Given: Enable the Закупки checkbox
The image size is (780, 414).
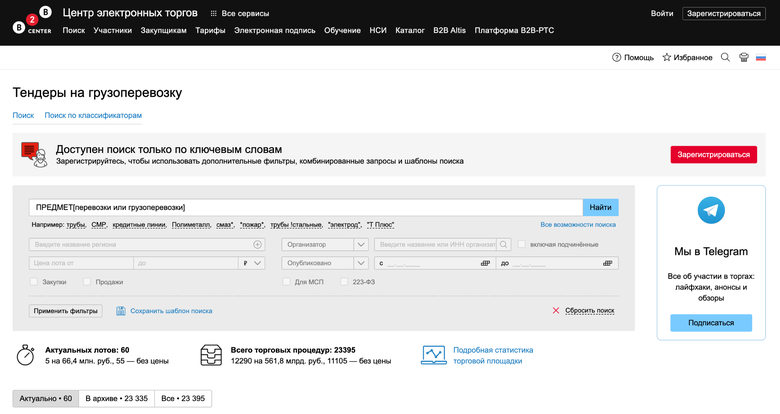Looking at the screenshot, I should pos(35,282).
